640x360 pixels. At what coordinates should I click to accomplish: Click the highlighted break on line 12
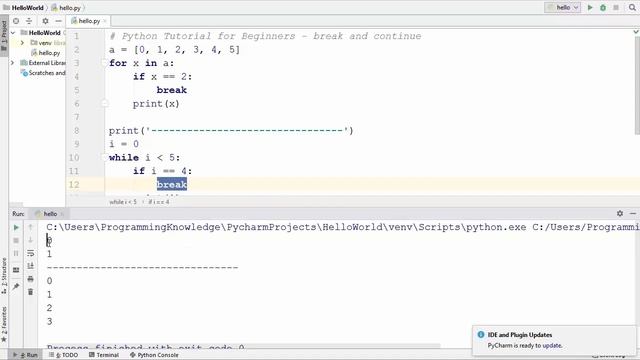pyautogui.click(x=172, y=184)
